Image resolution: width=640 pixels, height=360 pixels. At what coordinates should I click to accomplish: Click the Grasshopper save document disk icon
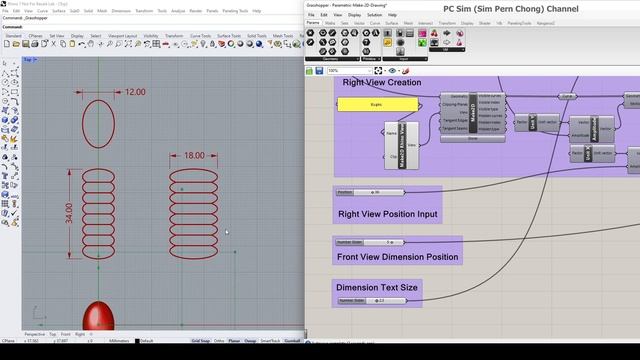(319, 71)
